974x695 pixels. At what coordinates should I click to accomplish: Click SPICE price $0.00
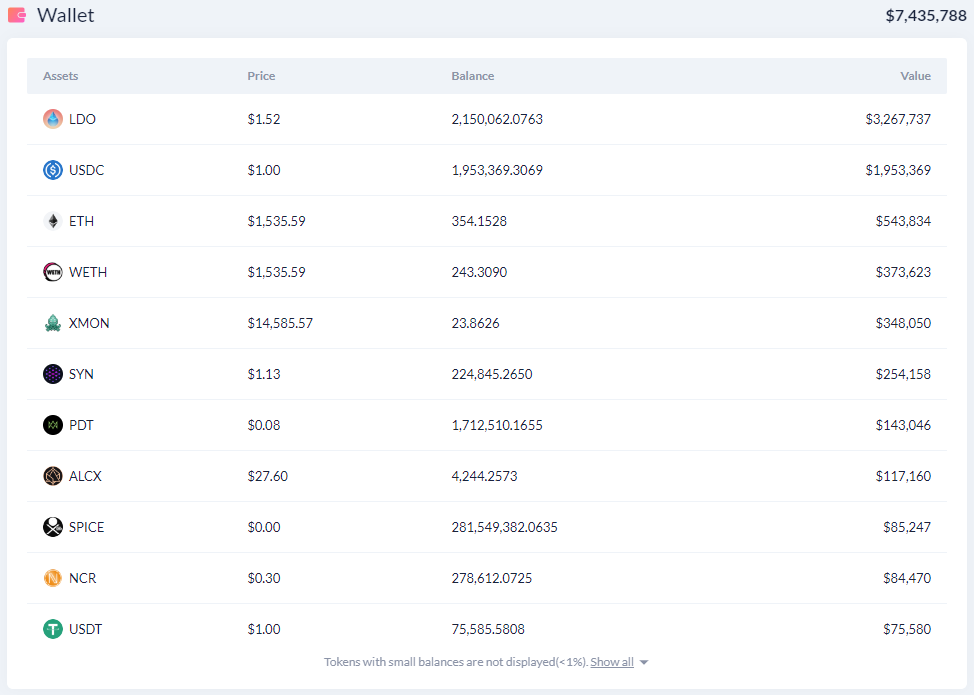[x=264, y=527]
